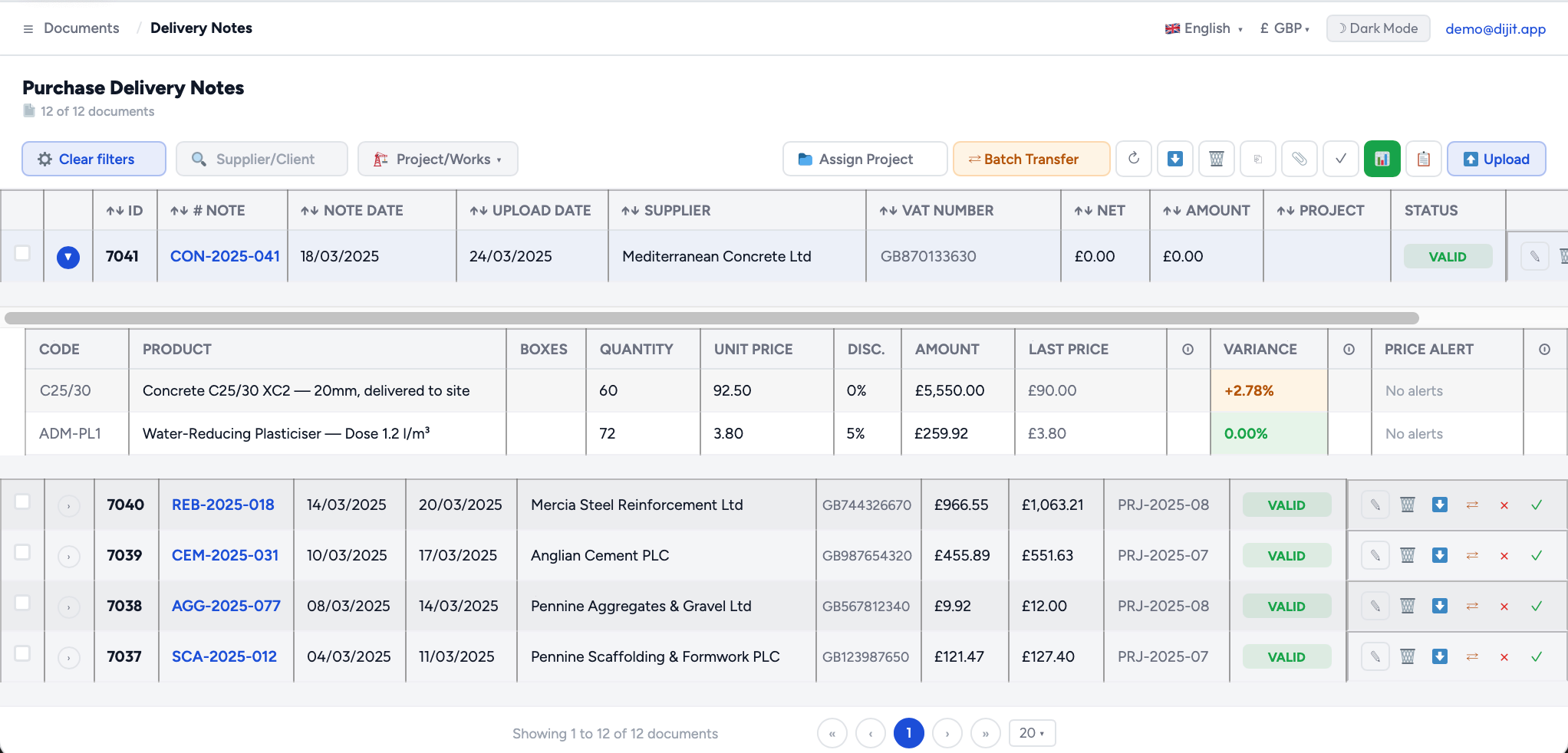Sort table by Note Date column

point(352,210)
